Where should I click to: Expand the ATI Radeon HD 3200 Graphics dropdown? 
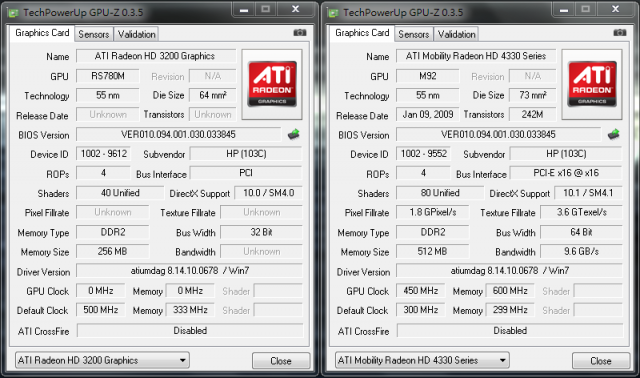[102, 360]
